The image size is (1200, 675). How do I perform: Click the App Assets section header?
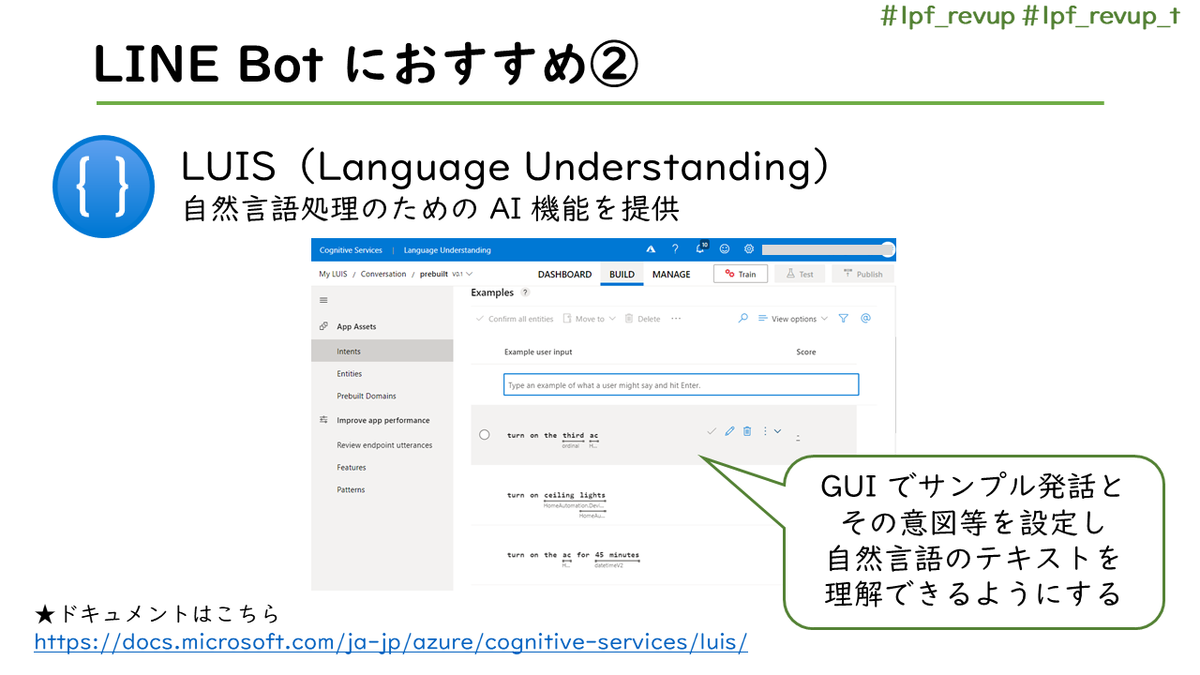[x=356, y=327]
